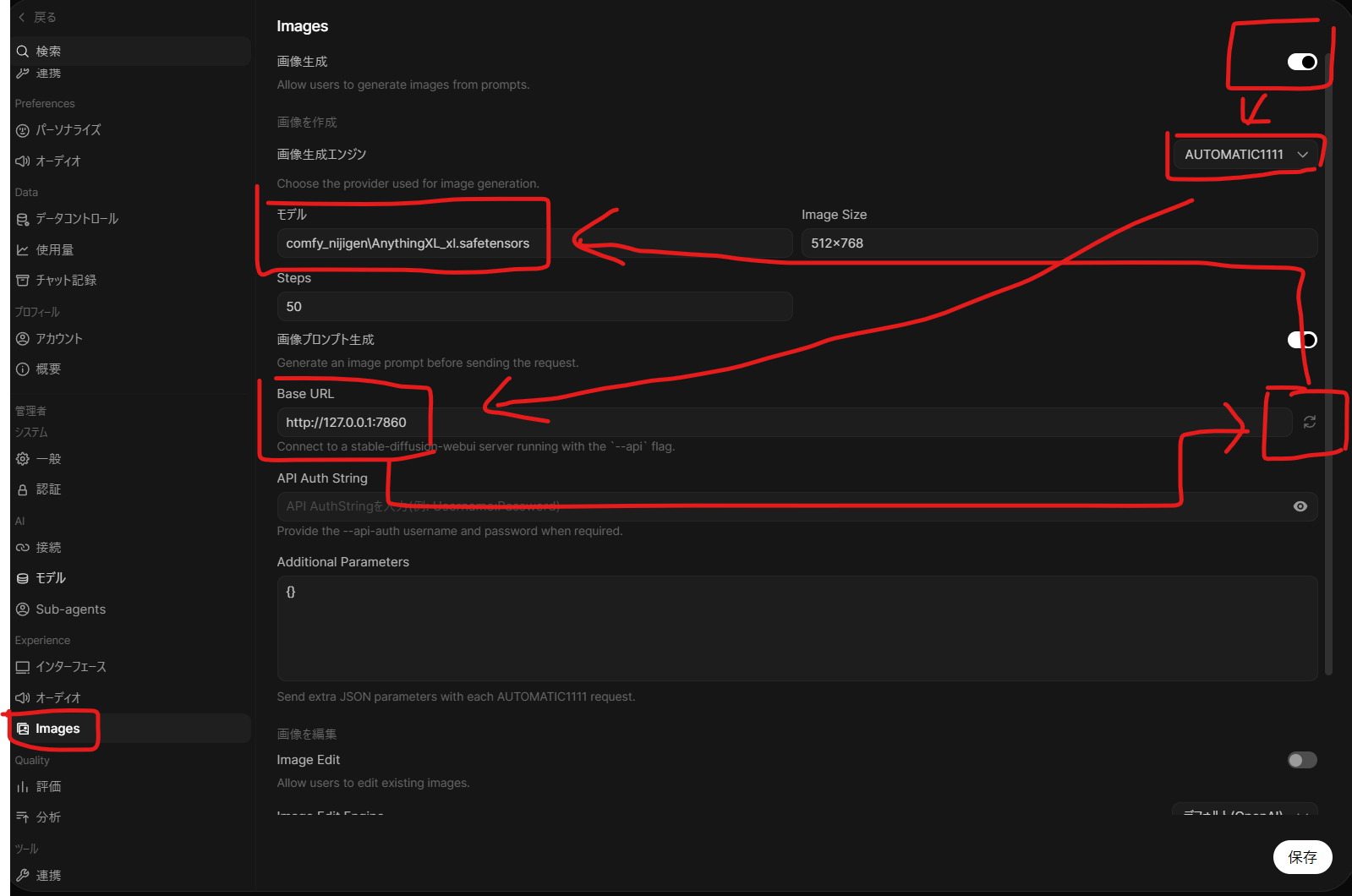
Task: Click the gear icon for 一般 settings
Action: click(23, 459)
